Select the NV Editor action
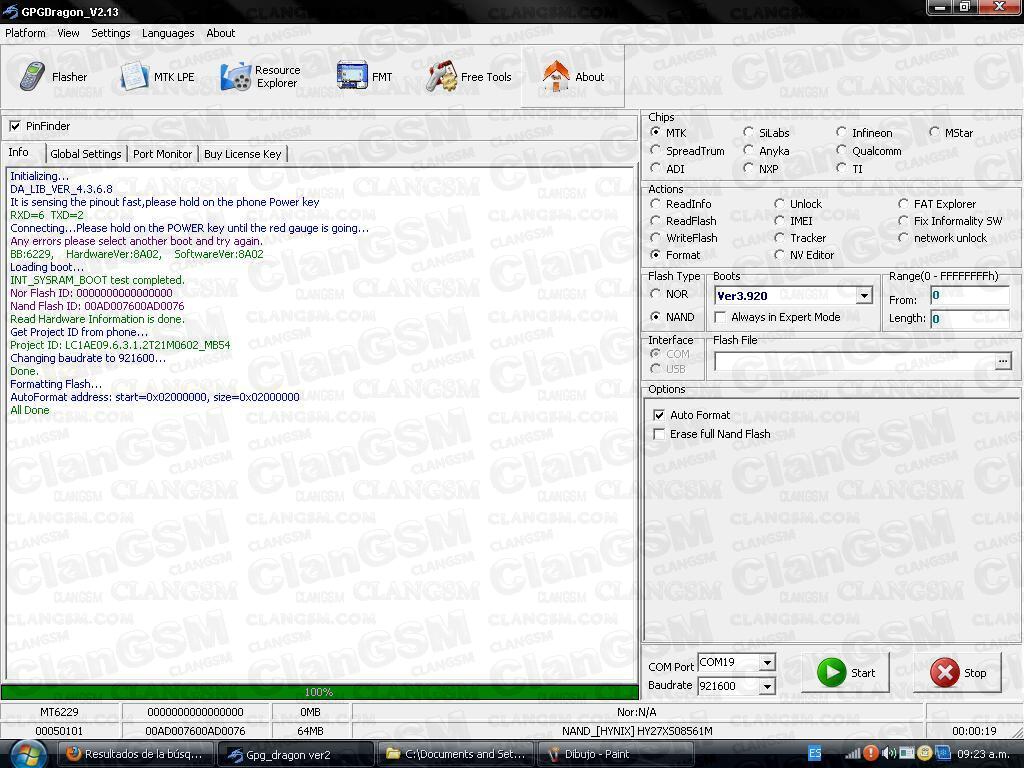 point(779,255)
